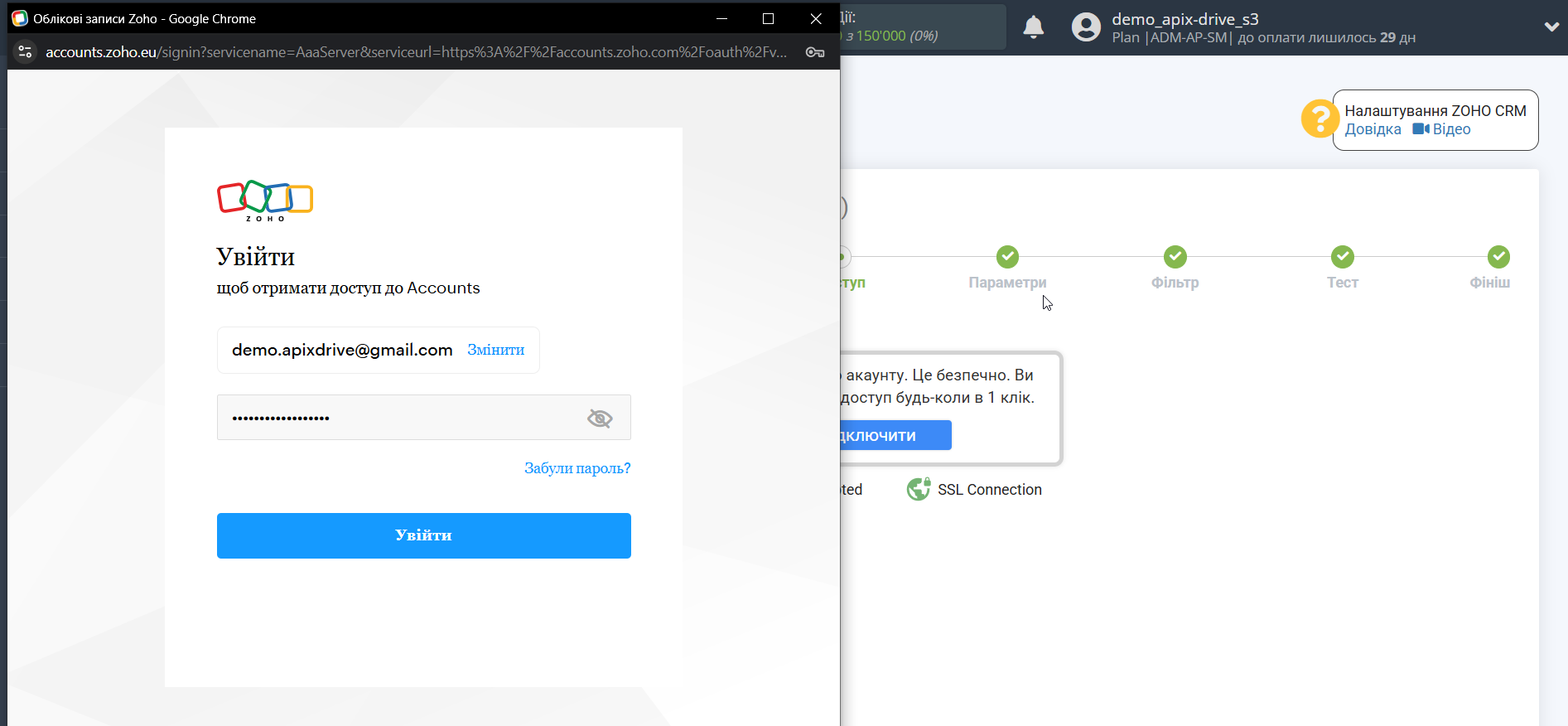Click the Zoho logo
The width and height of the screenshot is (1568, 726).
265,201
